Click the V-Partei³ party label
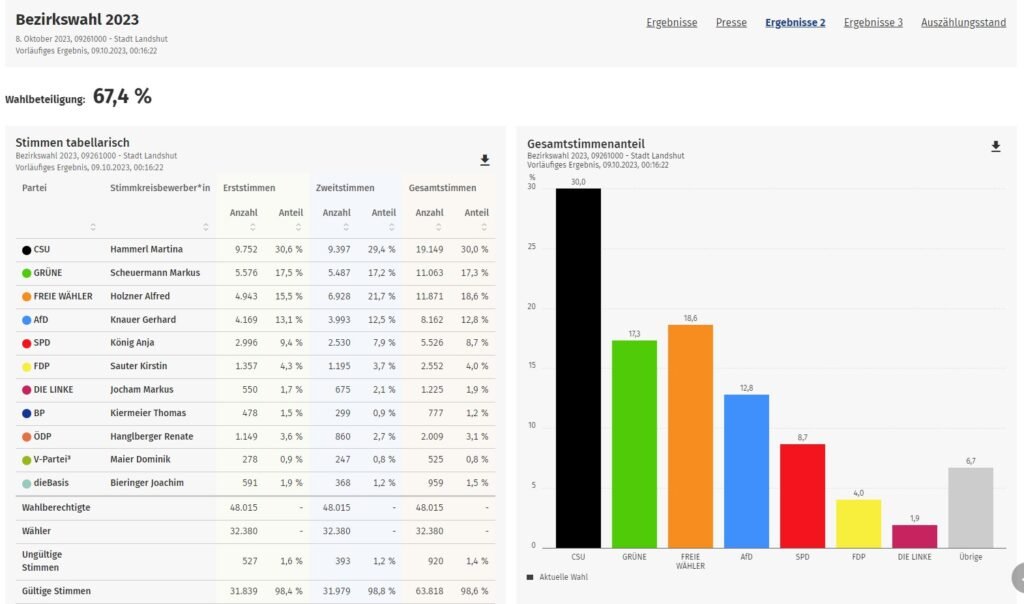The width and height of the screenshot is (1024, 604). 52,460
